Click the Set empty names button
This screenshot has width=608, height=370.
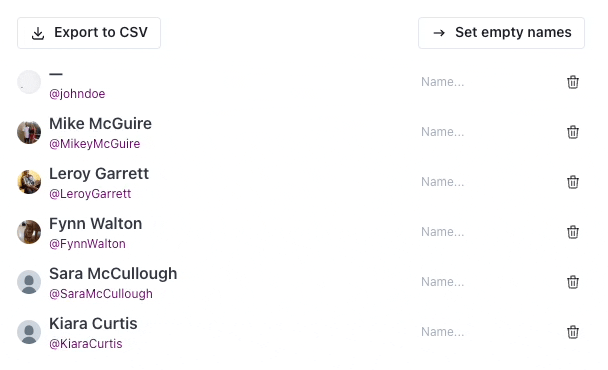coord(501,33)
